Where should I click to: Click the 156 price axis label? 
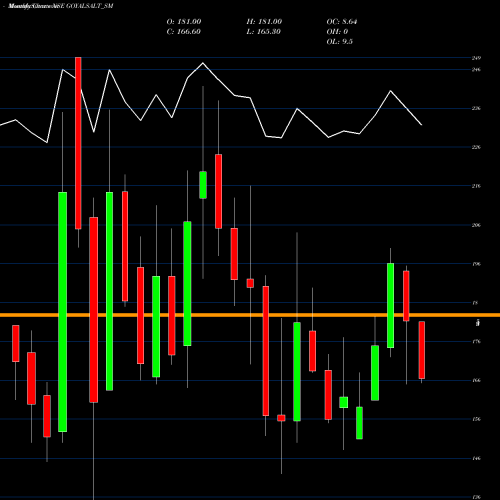point(476,419)
